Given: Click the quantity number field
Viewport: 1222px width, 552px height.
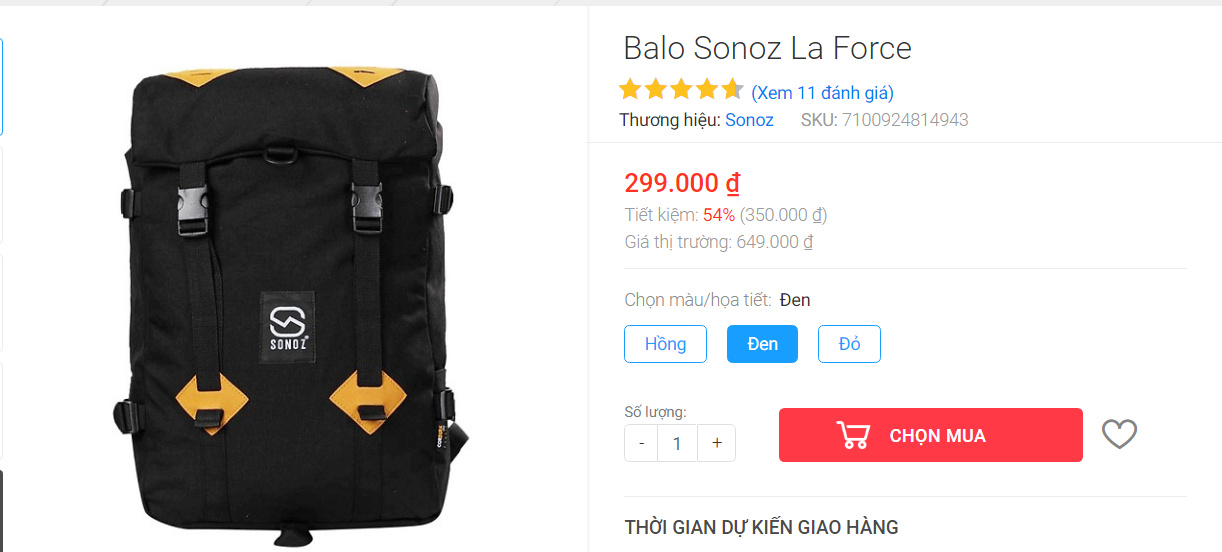Looking at the screenshot, I should tap(678, 443).
